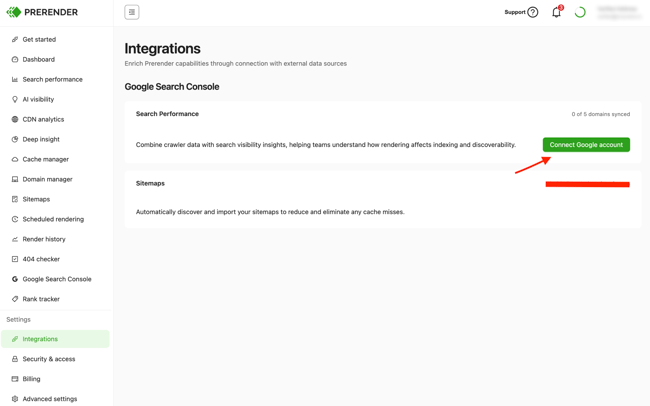Click the 'Sitemaps' card title
The height and width of the screenshot is (406, 650).
click(x=150, y=183)
